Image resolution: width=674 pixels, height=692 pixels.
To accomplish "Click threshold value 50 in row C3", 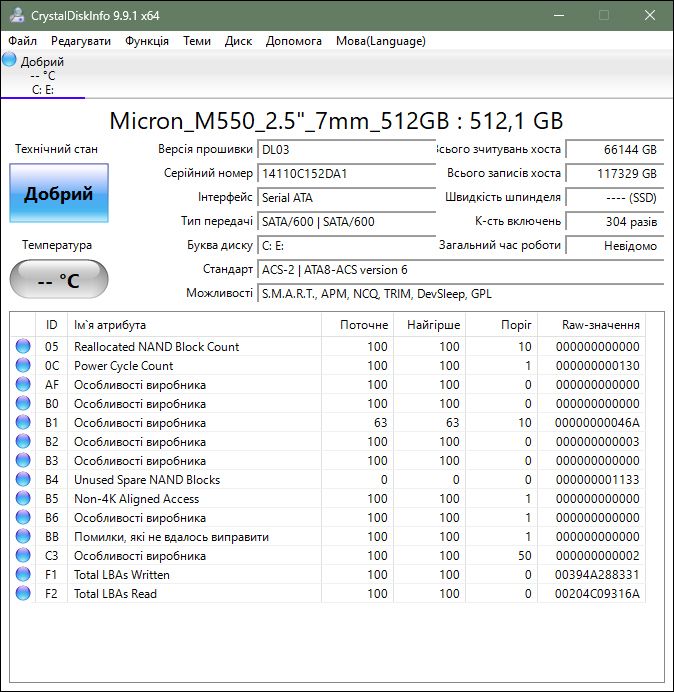I will [x=524, y=555].
